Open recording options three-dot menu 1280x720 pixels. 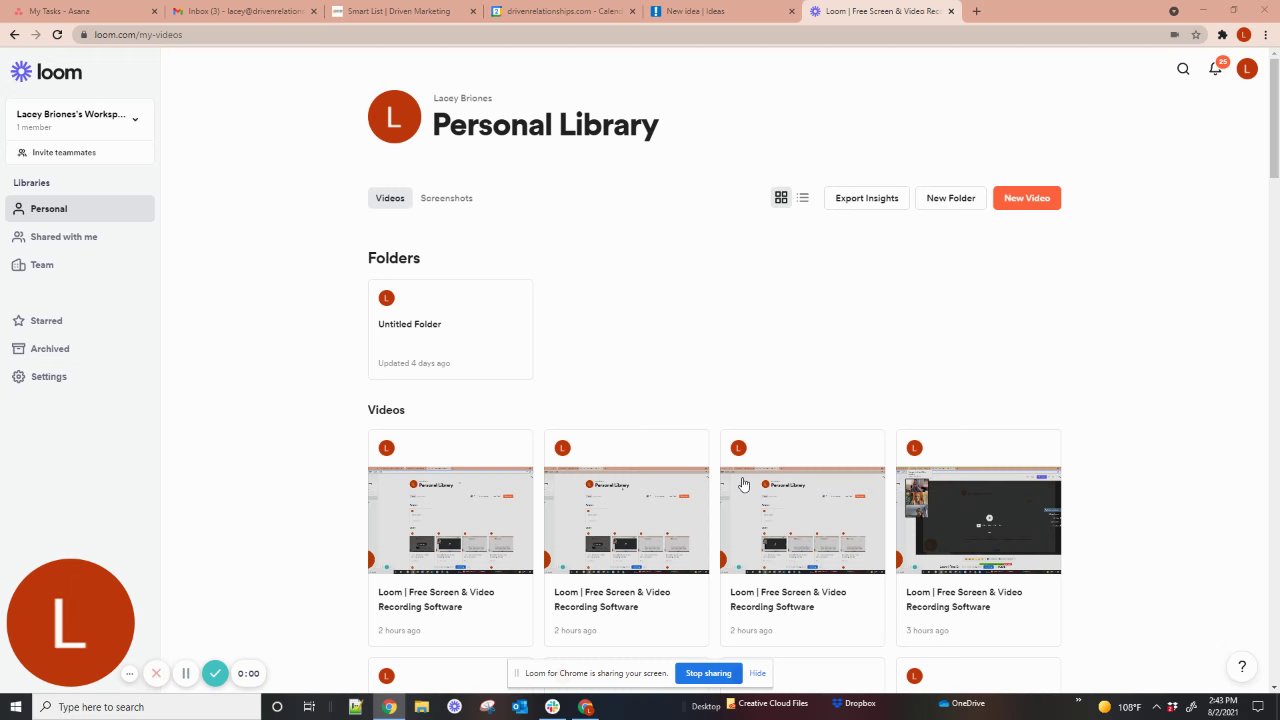click(129, 674)
